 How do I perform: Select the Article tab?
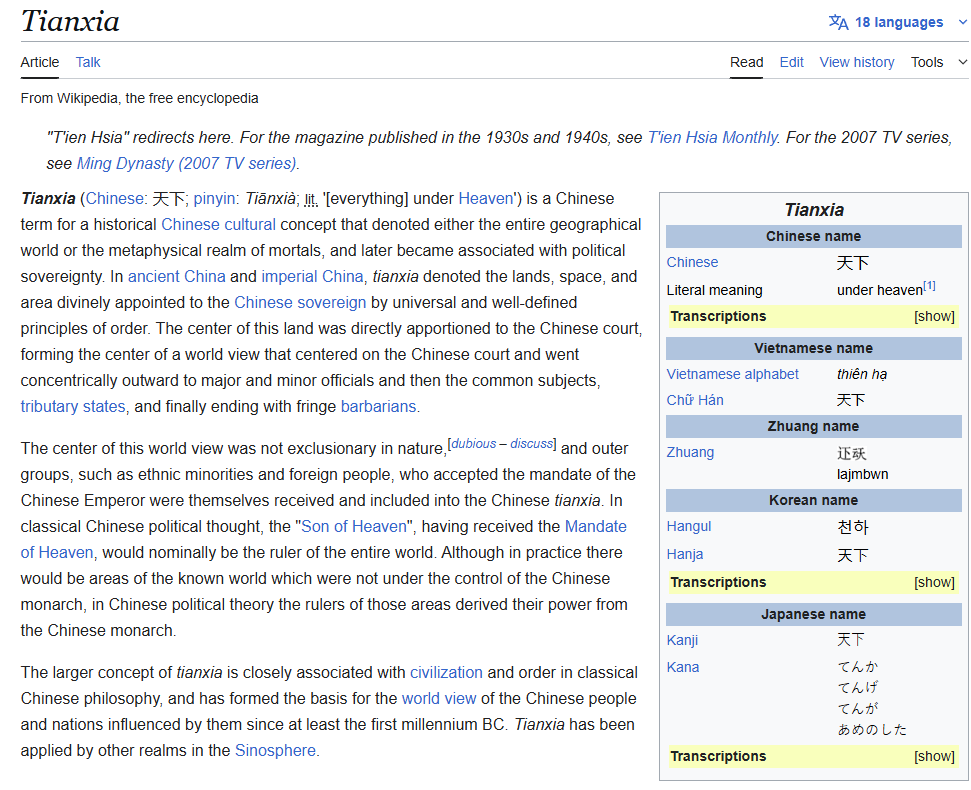[40, 62]
